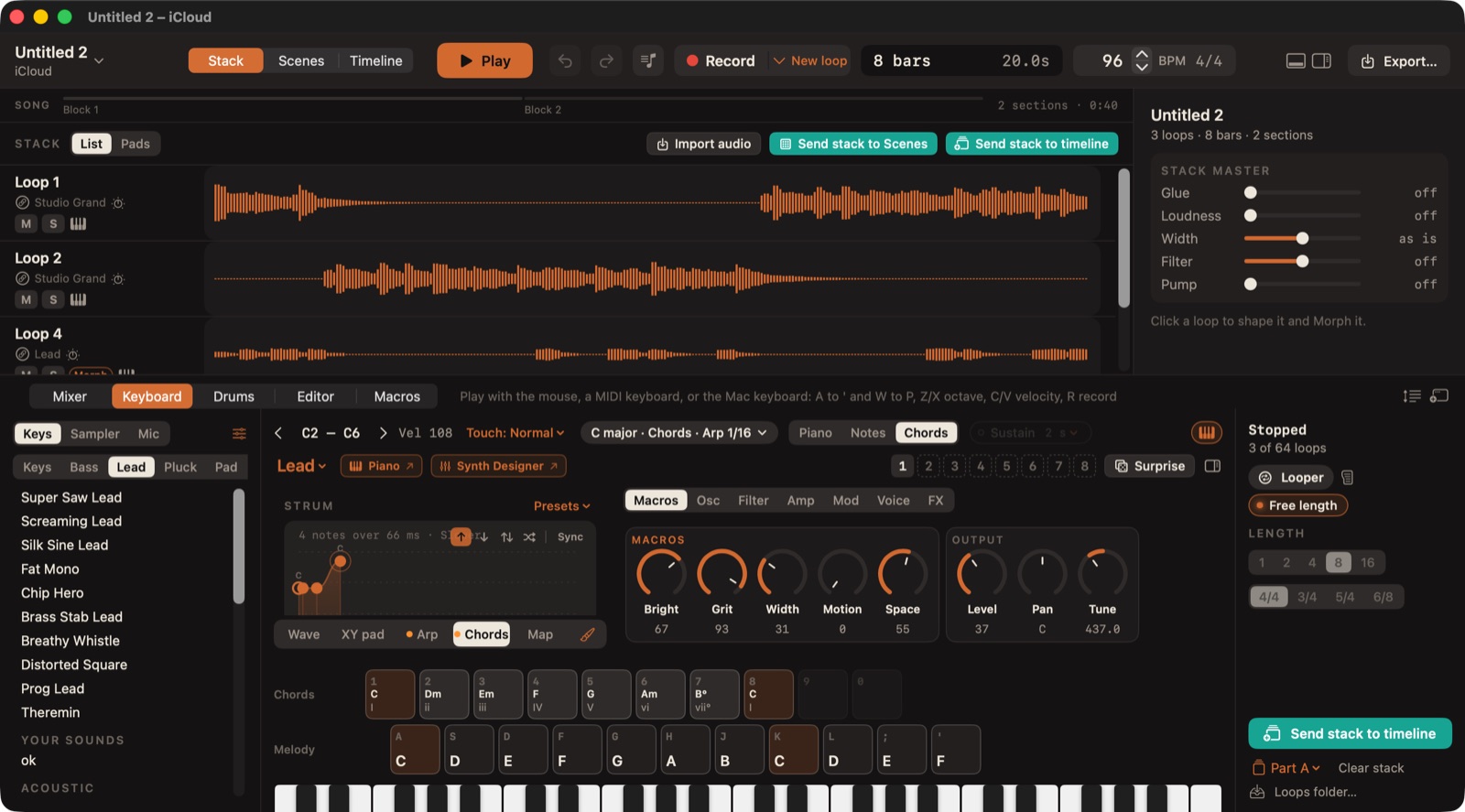Image resolution: width=1465 pixels, height=812 pixels.
Task: Mute Loop 1 with its M button
Action: [x=26, y=223]
